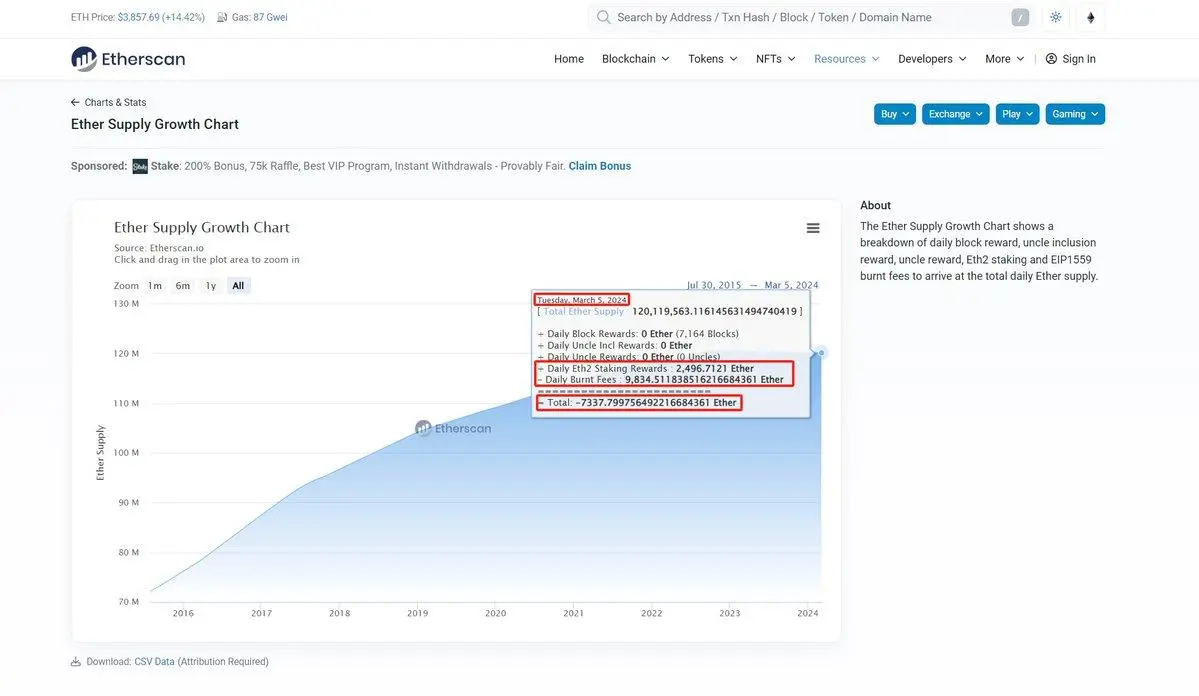Set chart zoom to 6m

[183, 285]
